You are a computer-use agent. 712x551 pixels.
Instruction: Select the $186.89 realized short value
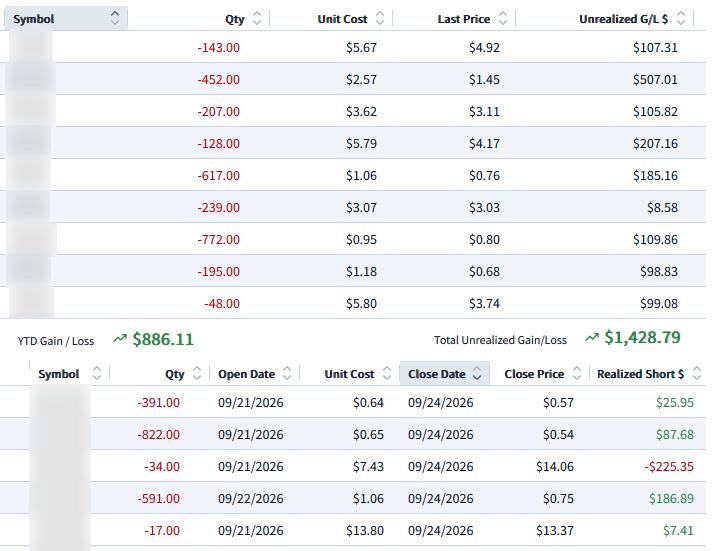[x=671, y=499]
